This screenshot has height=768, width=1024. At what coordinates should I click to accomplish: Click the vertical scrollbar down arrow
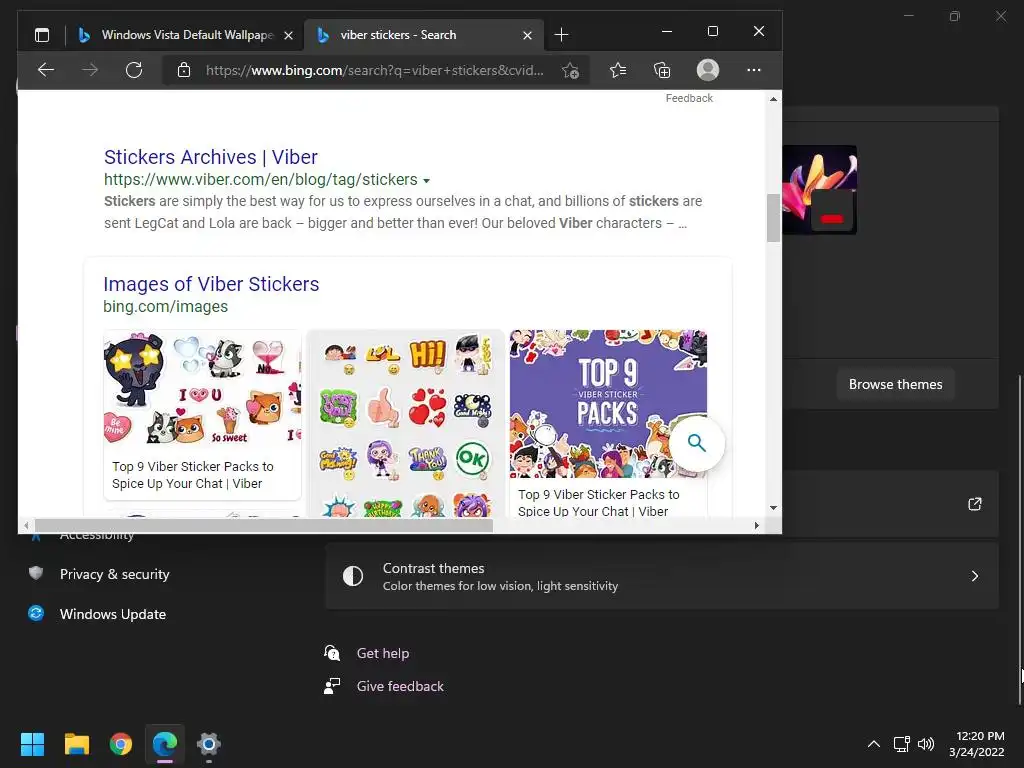773,507
